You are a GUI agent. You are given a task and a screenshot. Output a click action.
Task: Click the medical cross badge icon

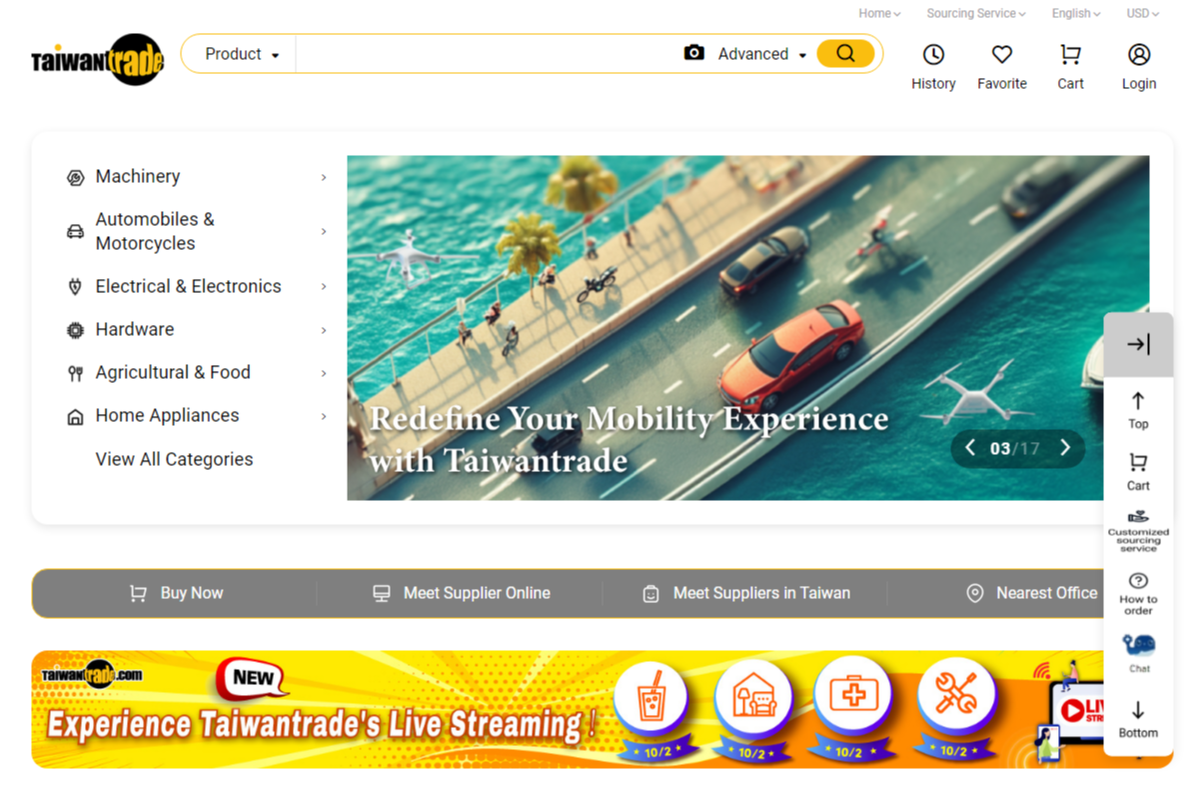pos(853,696)
